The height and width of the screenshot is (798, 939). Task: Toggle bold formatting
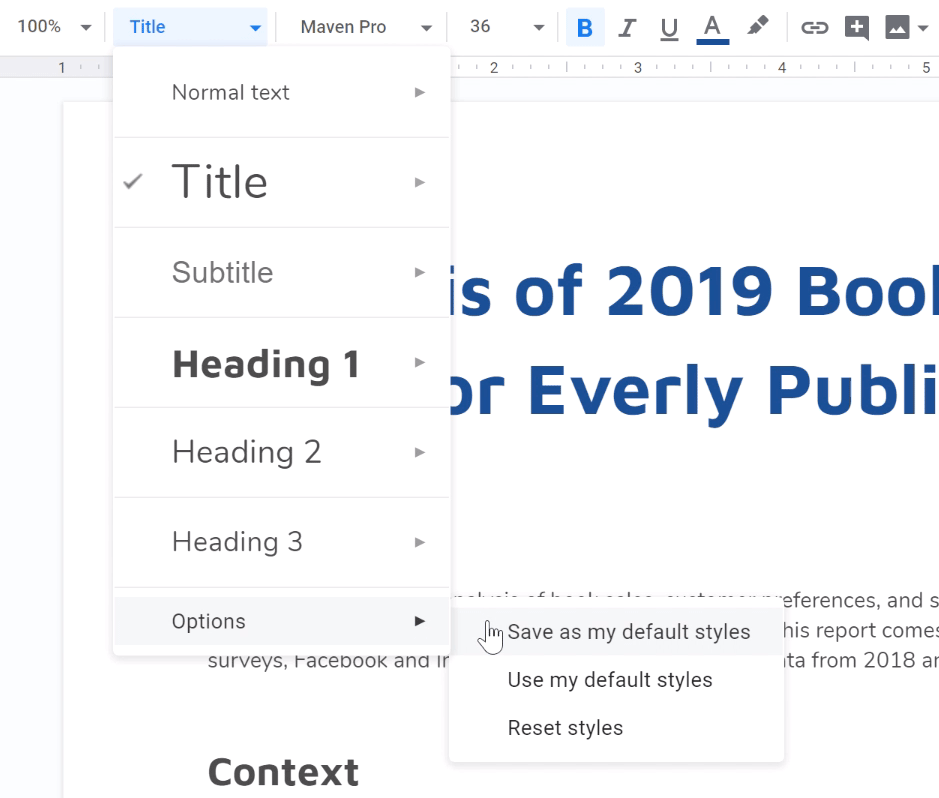(584, 27)
